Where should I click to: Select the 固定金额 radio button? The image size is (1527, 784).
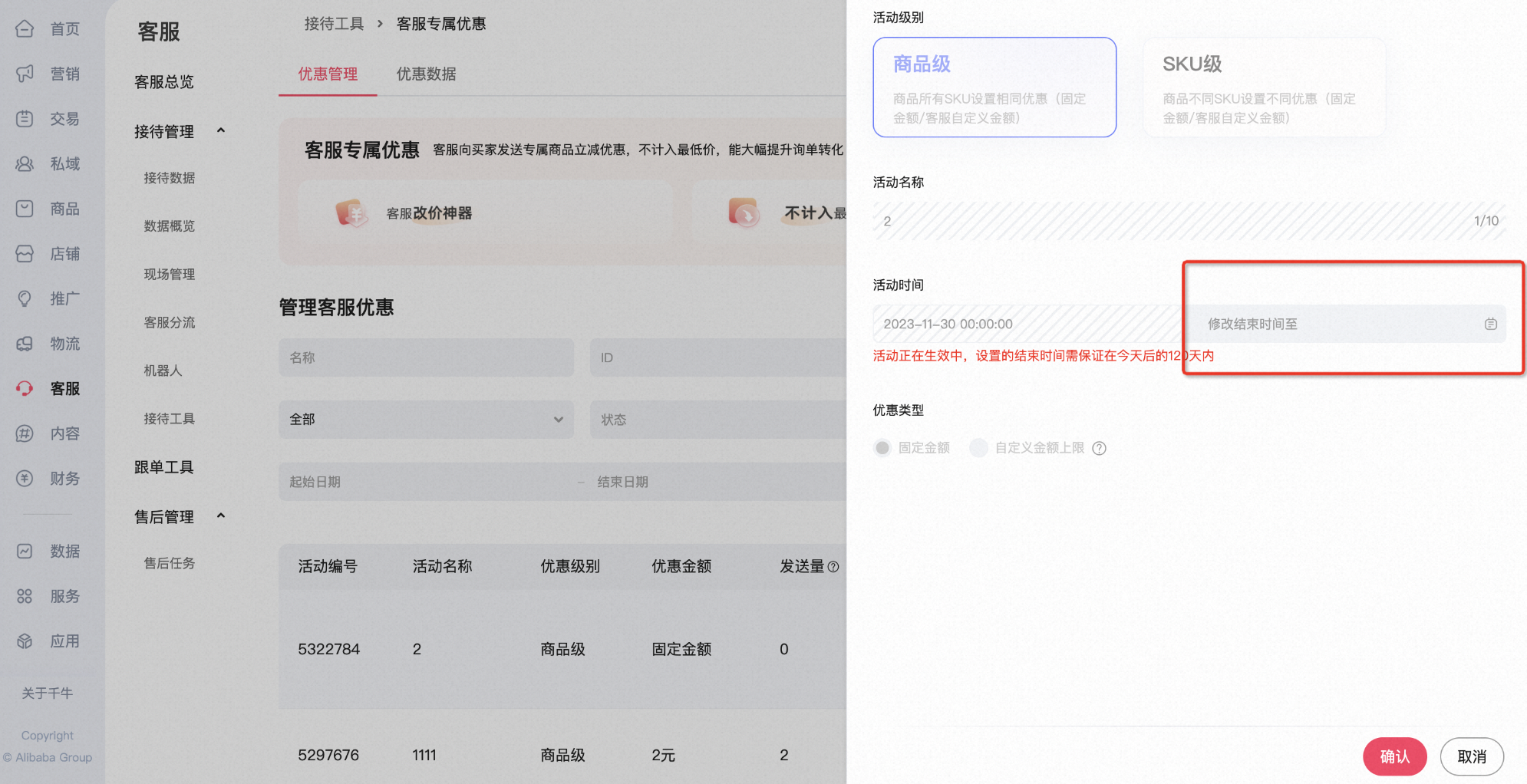click(882, 447)
